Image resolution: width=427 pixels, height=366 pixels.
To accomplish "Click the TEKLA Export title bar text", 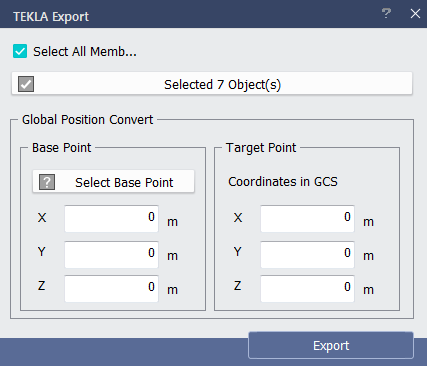I will (x=51, y=17).
